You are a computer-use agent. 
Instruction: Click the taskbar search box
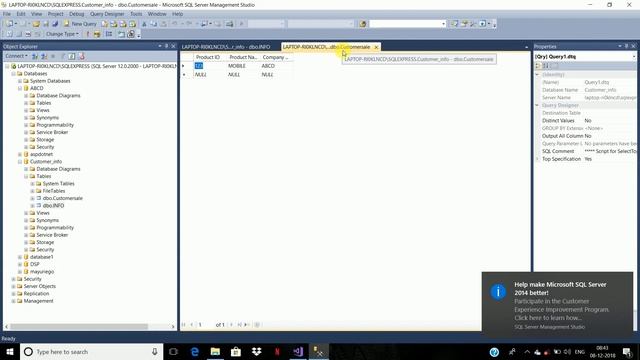[x=91, y=352]
